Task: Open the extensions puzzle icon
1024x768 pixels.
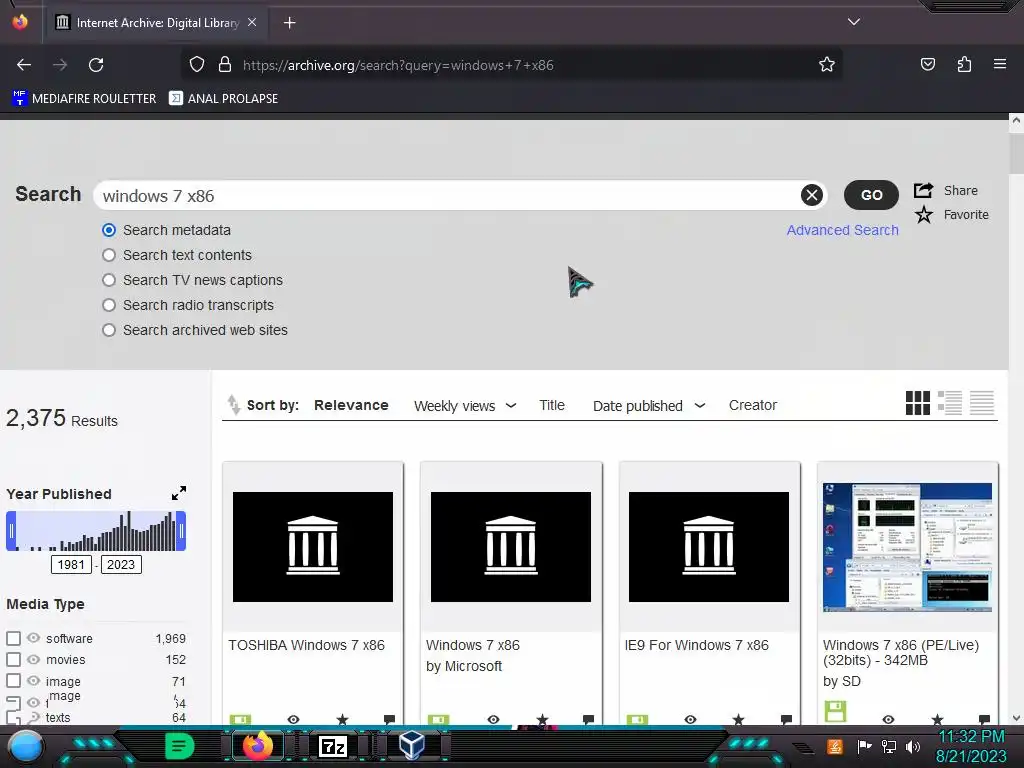Action: point(964,64)
